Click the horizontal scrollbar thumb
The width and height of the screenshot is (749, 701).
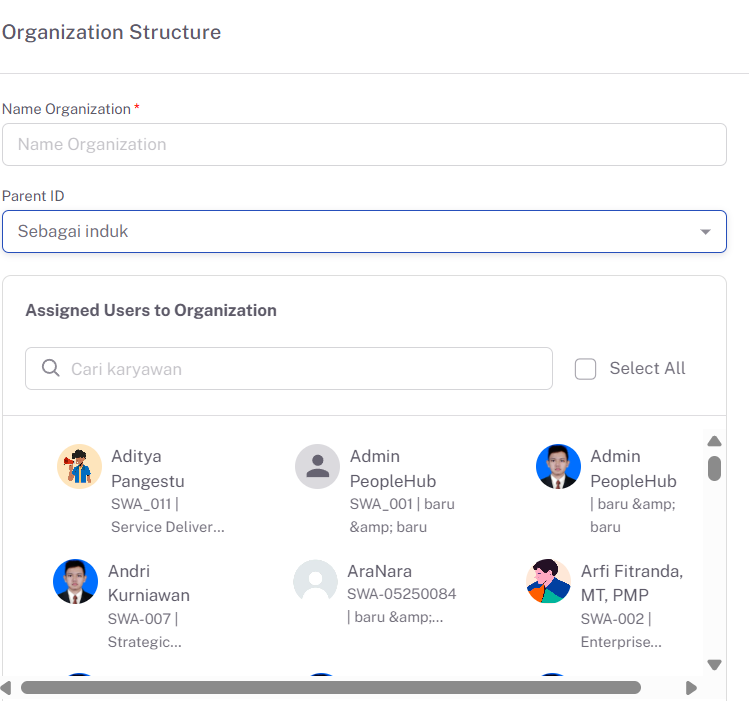tap(331, 688)
